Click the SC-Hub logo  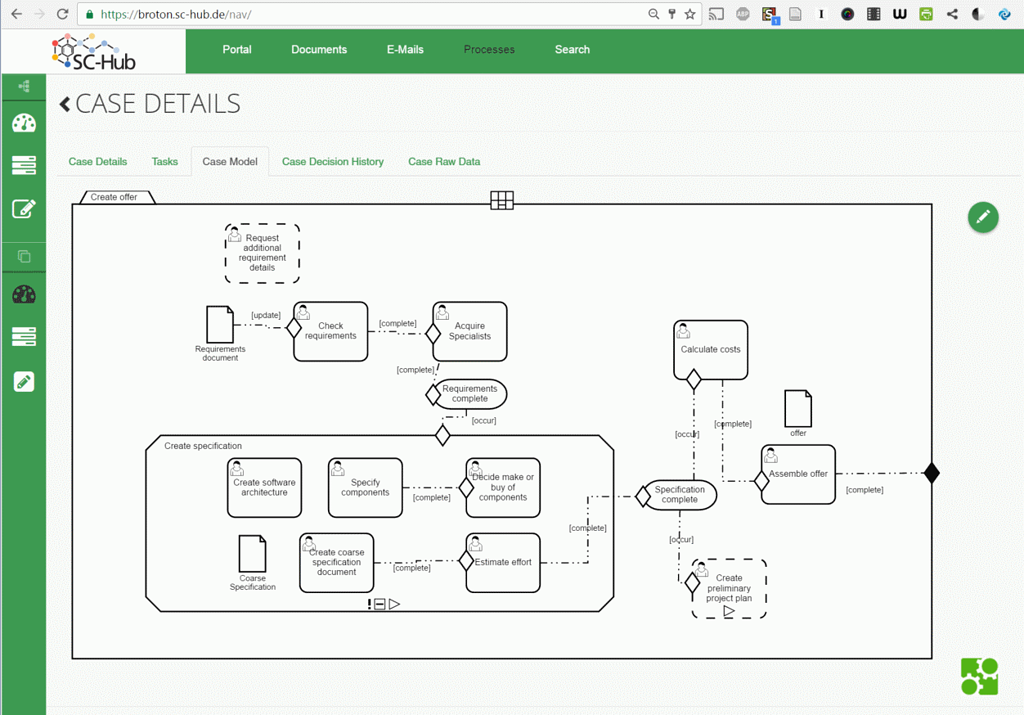tap(94, 52)
